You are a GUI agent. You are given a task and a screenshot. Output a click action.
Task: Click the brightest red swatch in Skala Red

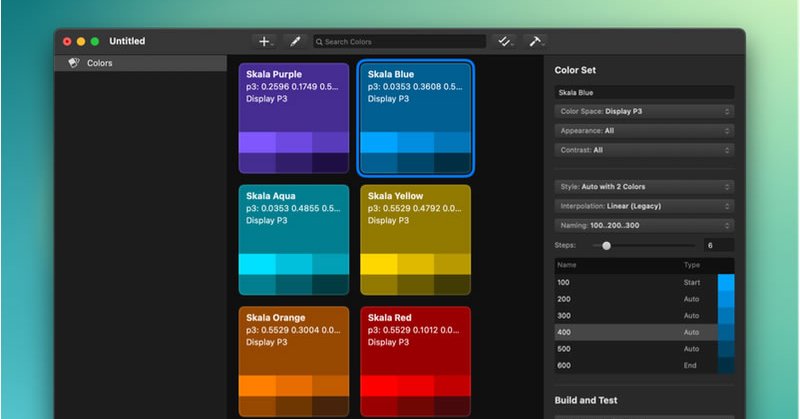point(379,386)
